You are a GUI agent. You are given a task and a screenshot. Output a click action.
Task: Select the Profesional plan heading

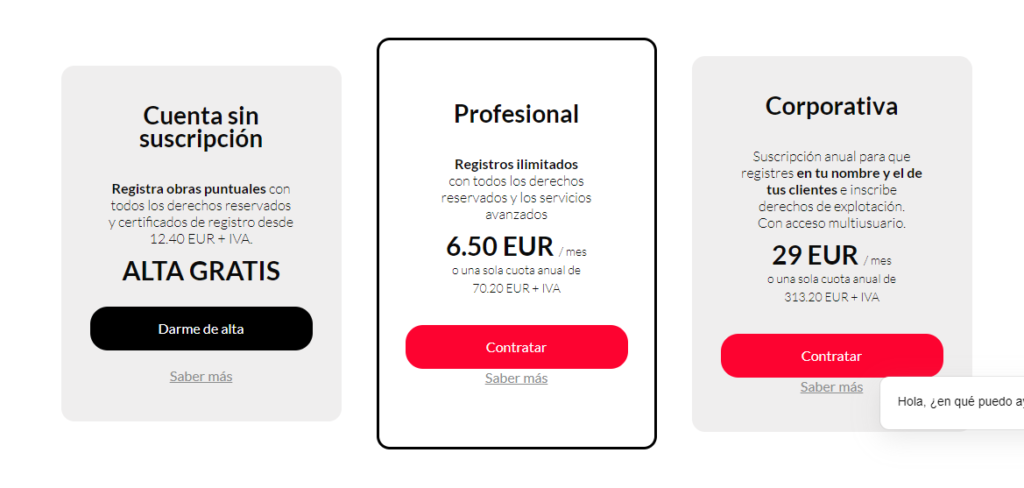517,114
